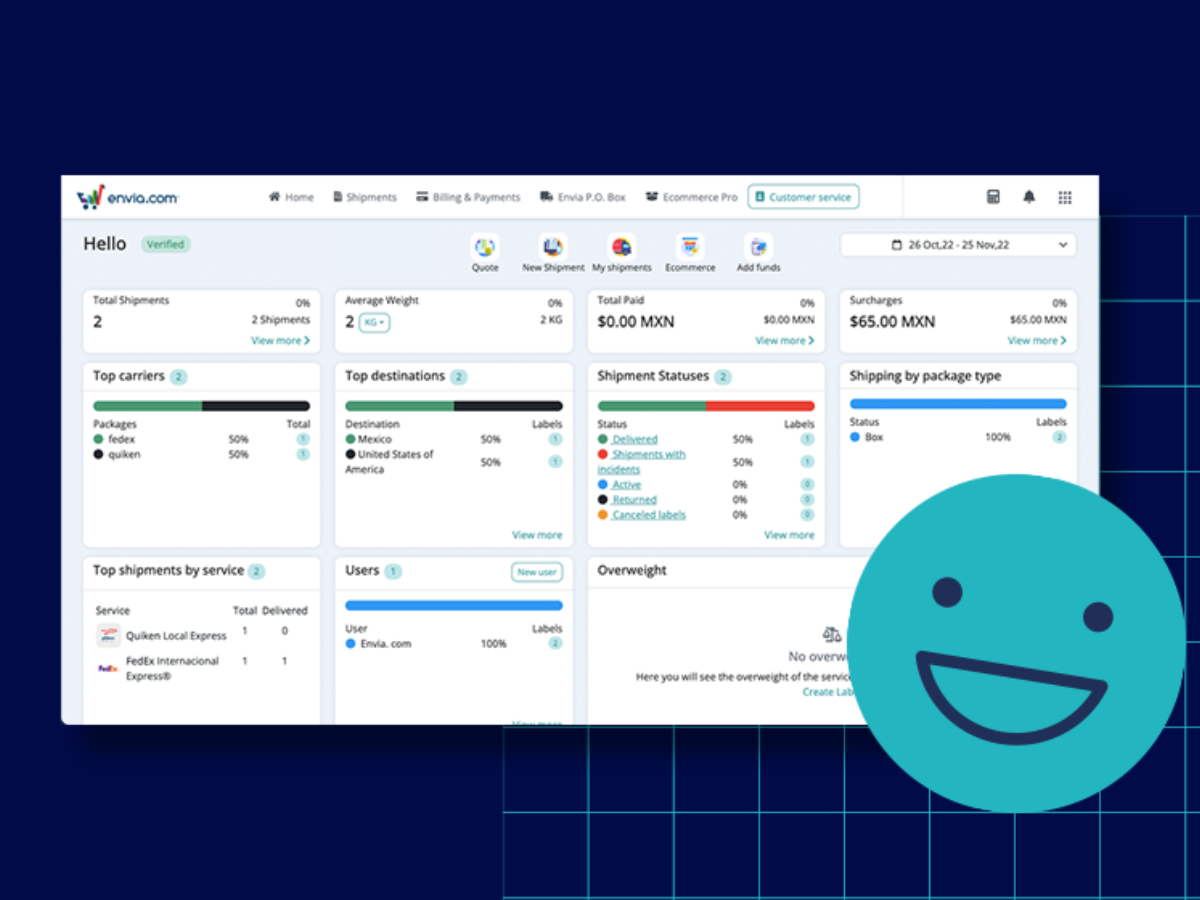Click the Customer service button
Image resolution: width=1200 pixels, height=900 pixels.
803,197
